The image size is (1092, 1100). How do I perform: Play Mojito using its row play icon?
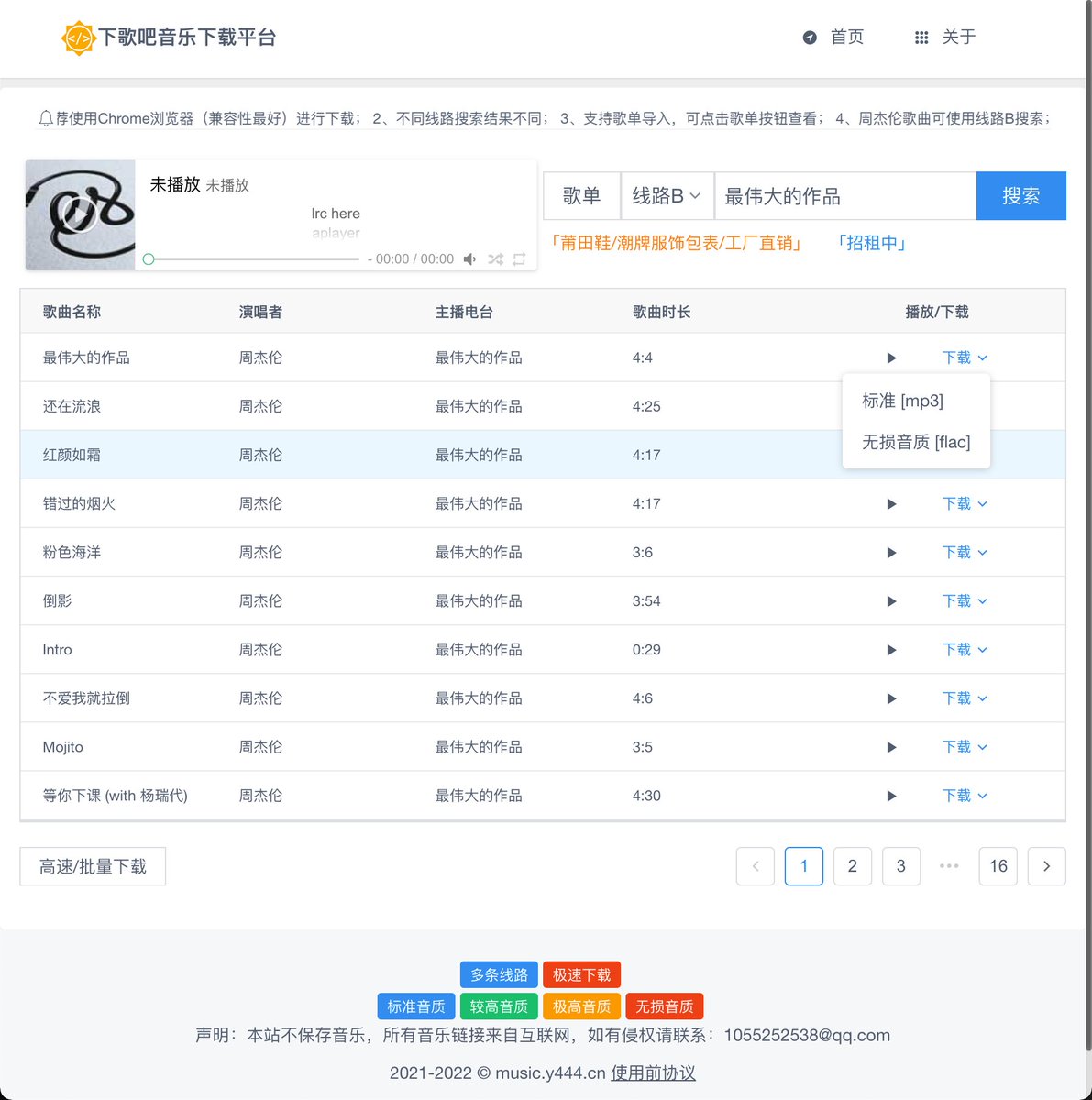890,746
